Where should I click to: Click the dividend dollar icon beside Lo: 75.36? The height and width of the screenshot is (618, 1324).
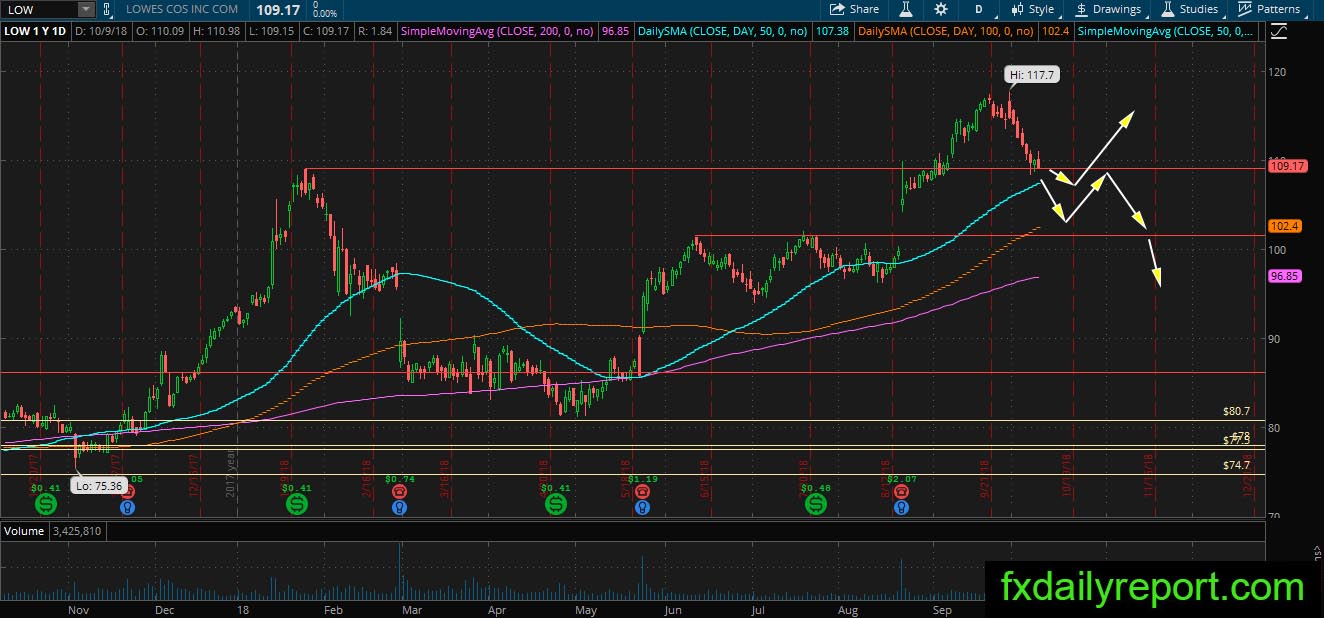tap(45, 506)
